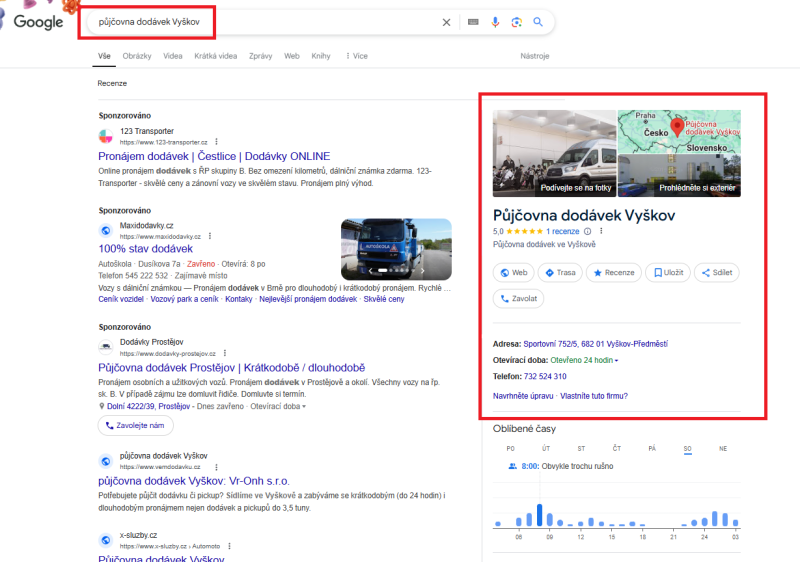Show the next image in the truck carousel
The height and width of the screenshot is (562, 800).
(x=422, y=271)
